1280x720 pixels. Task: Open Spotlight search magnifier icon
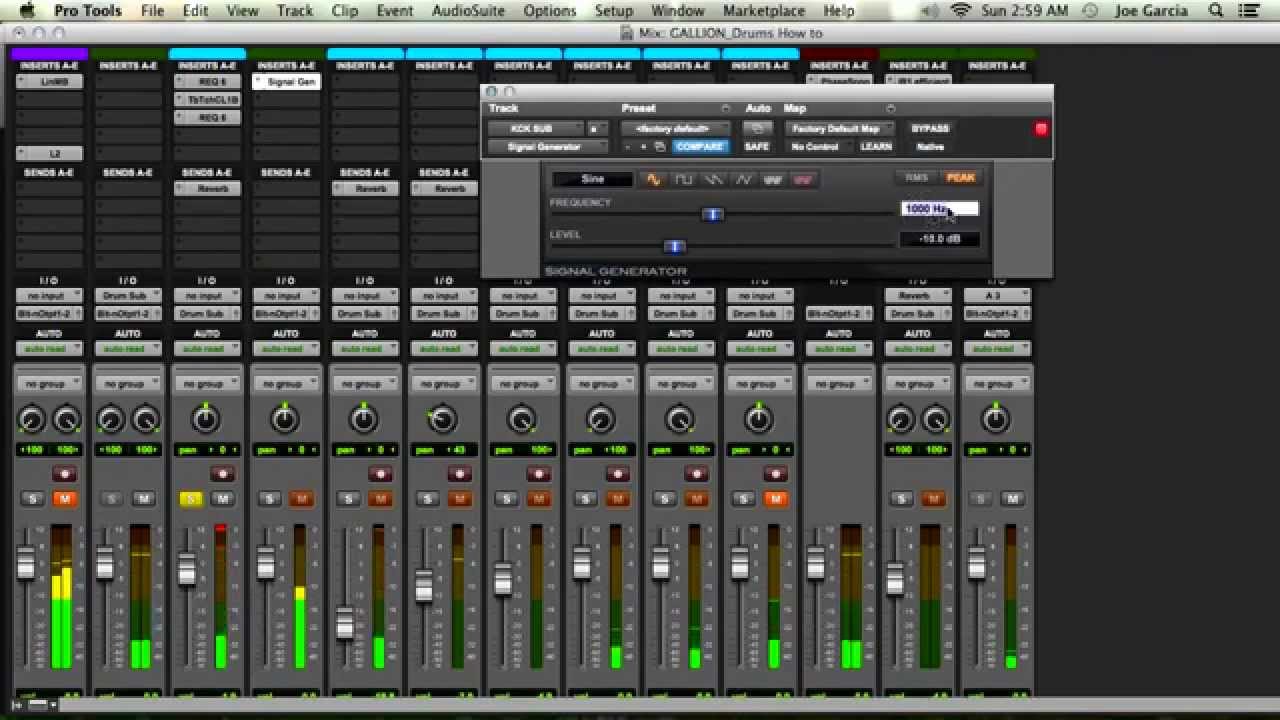click(x=1216, y=11)
